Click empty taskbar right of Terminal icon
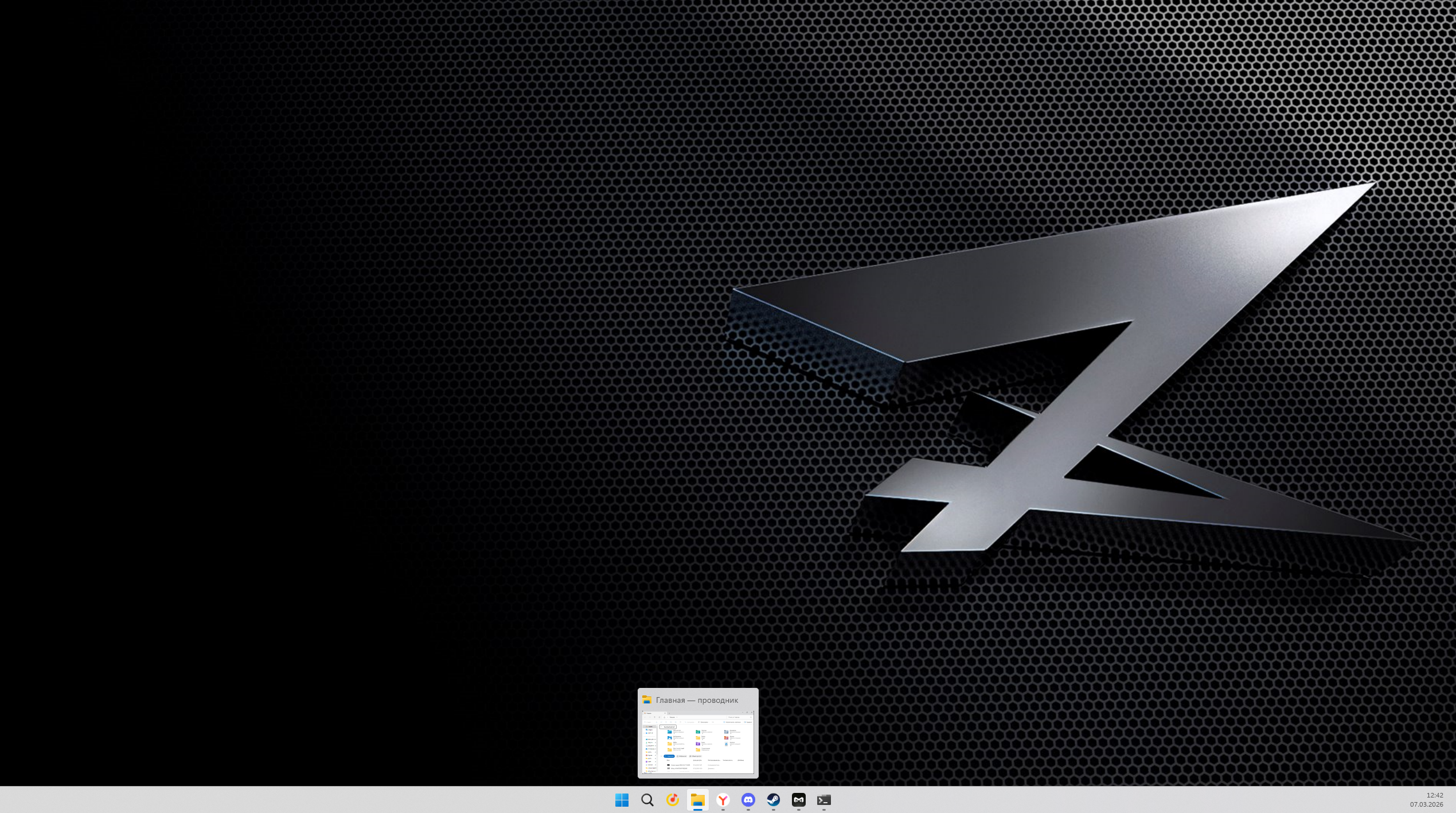The image size is (1456, 813). tap(1090, 800)
